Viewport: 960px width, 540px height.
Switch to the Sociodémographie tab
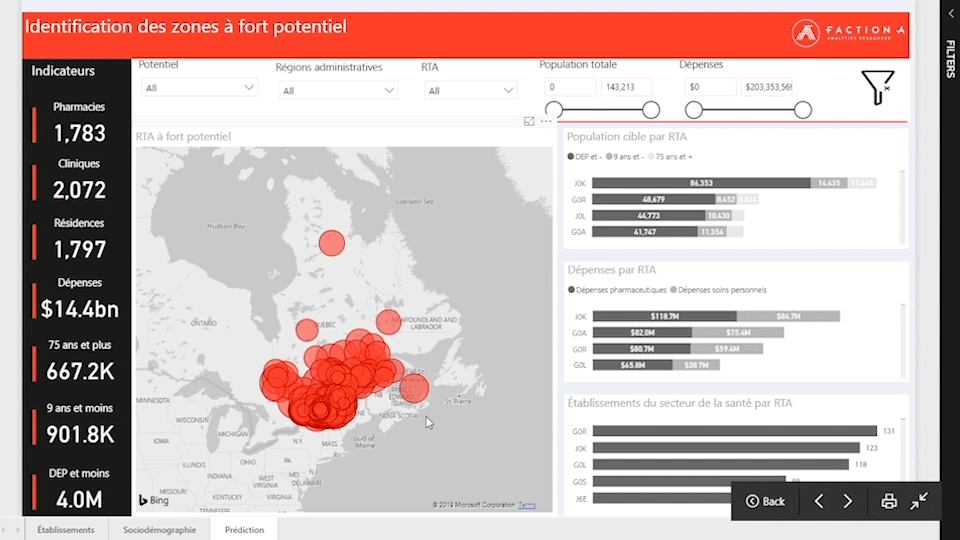point(160,530)
